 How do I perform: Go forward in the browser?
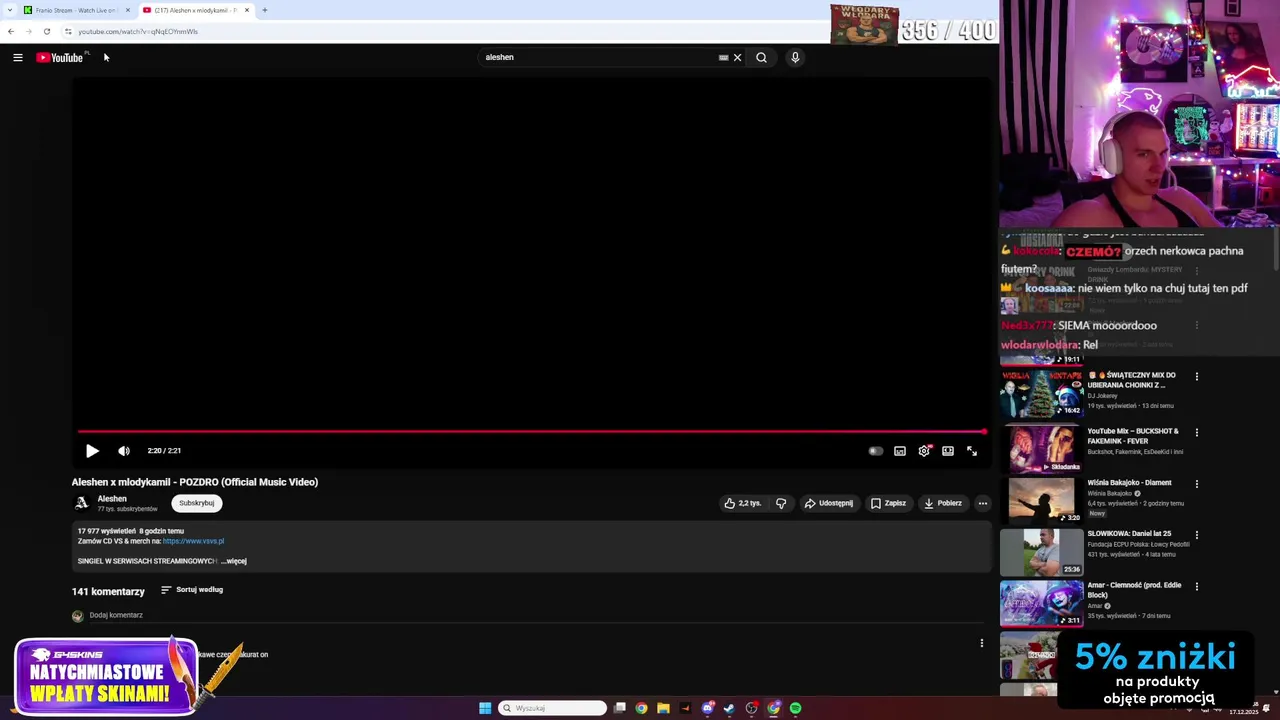tap(28, 31)
